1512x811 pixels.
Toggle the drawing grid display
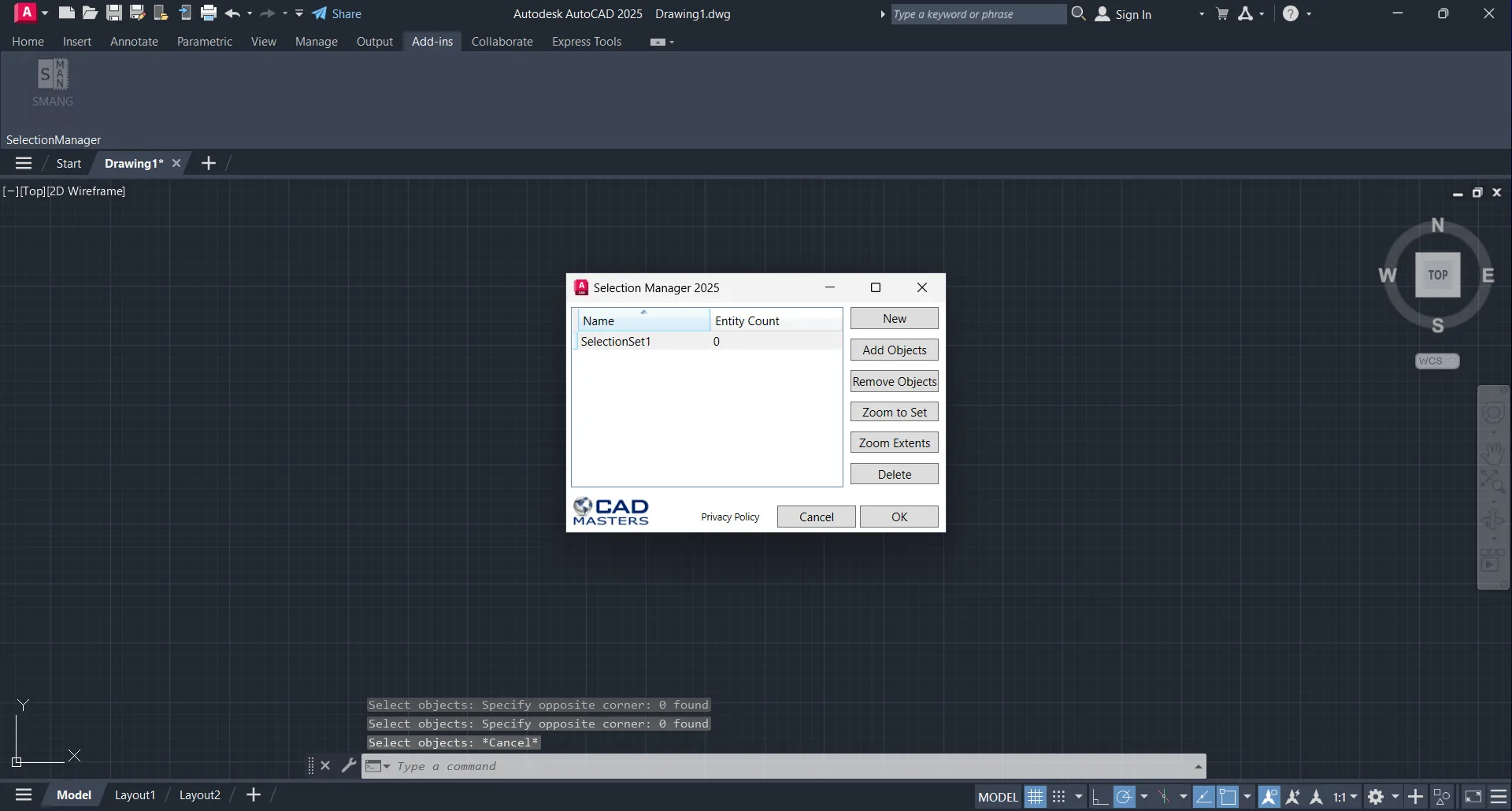(1035, 797)
